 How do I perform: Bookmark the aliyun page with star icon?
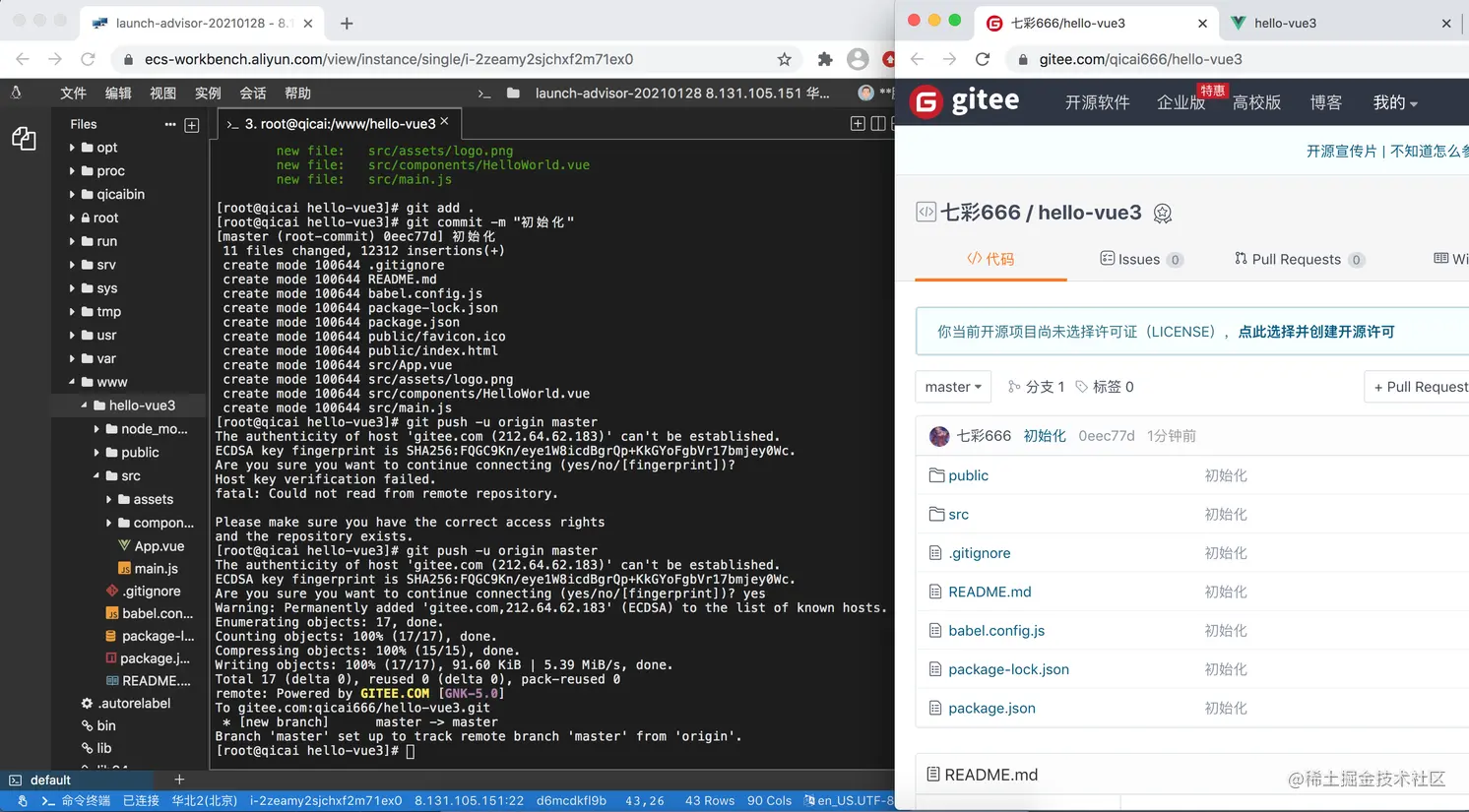click(x=784, y=59)
